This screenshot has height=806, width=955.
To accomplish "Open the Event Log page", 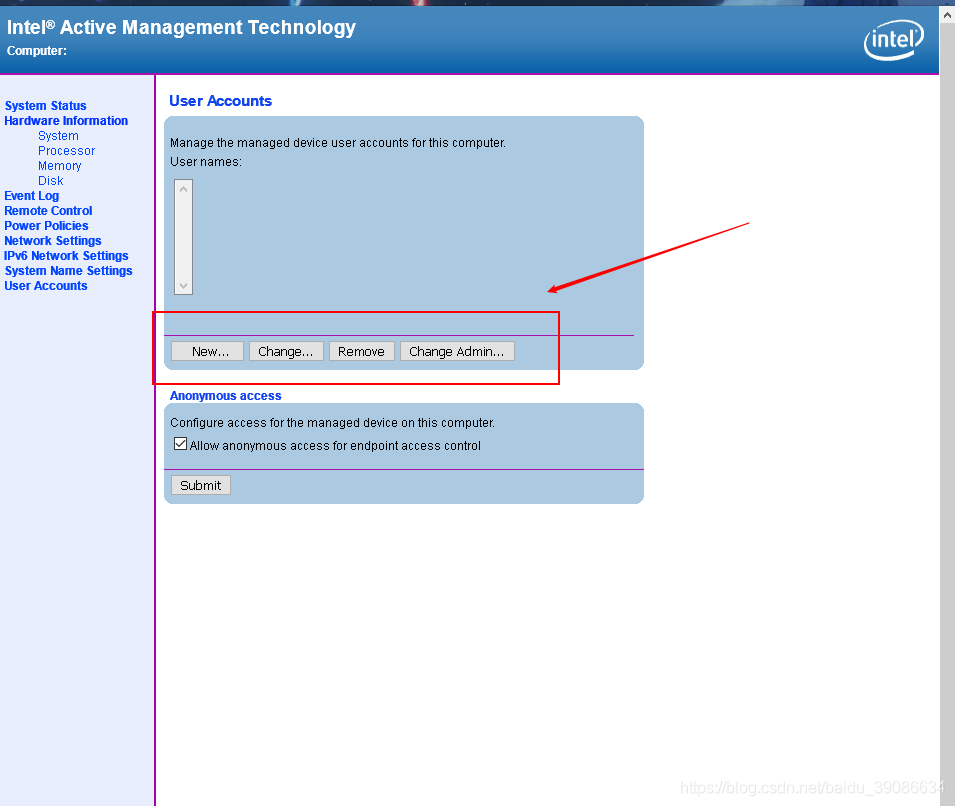I will pyautogui.click(x=31, y=195).
